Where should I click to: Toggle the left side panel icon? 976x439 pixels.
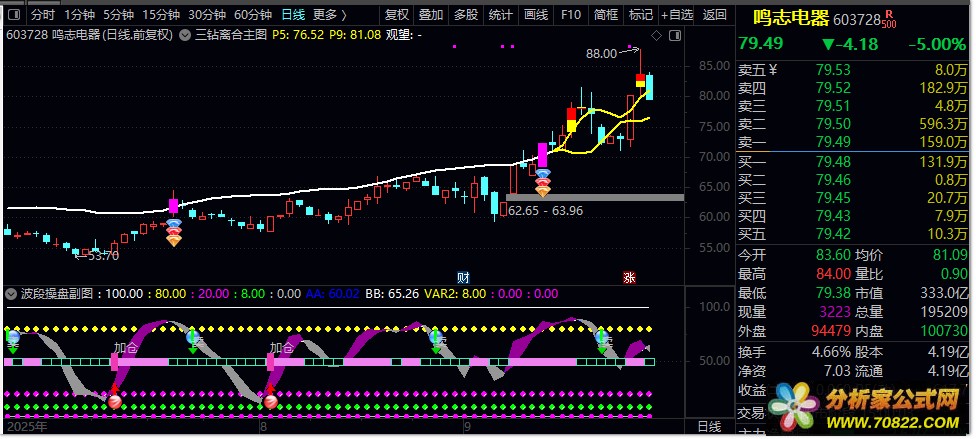click(14, 14)
